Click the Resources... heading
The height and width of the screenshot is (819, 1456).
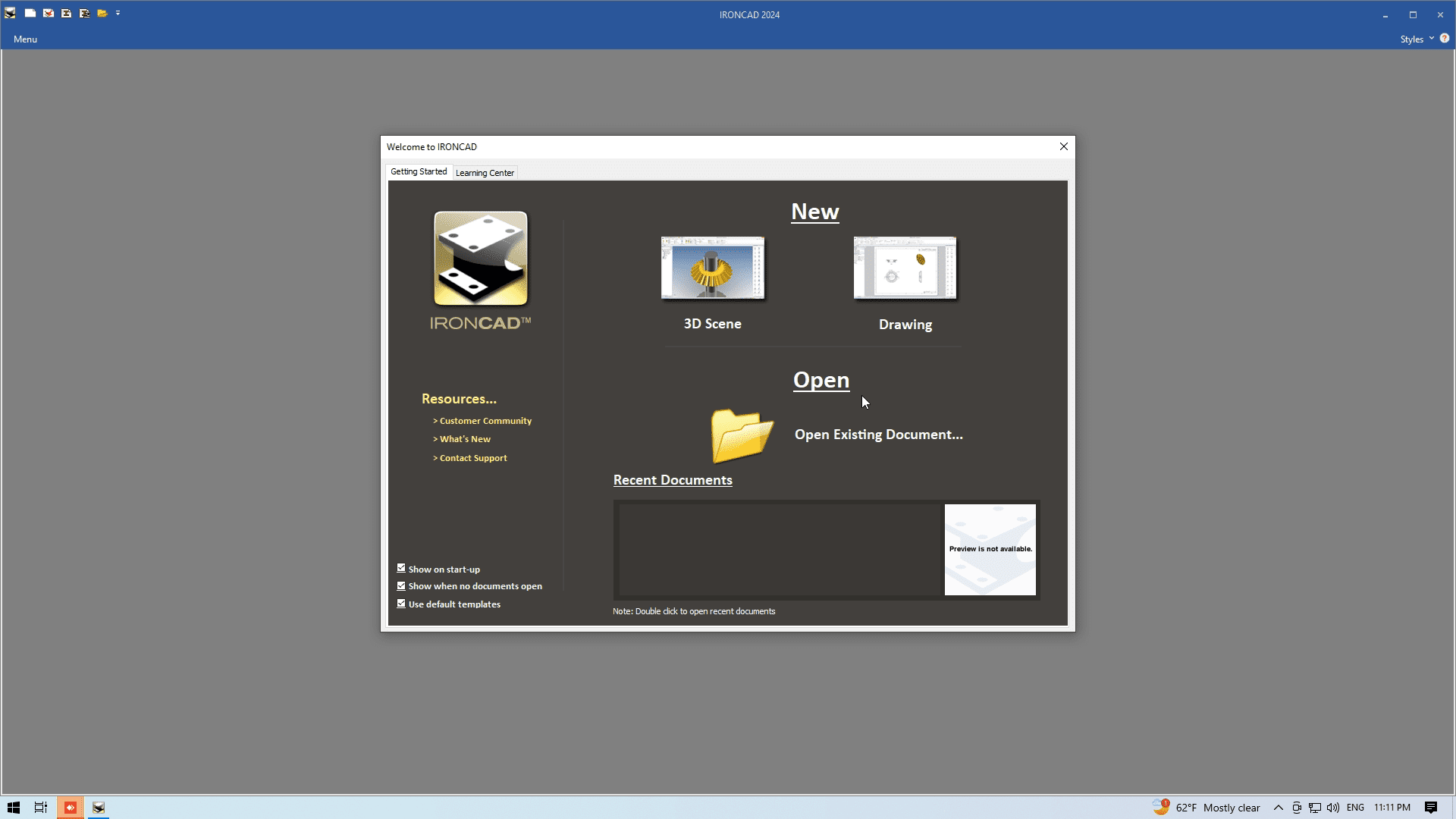click(x=459, y=399)
